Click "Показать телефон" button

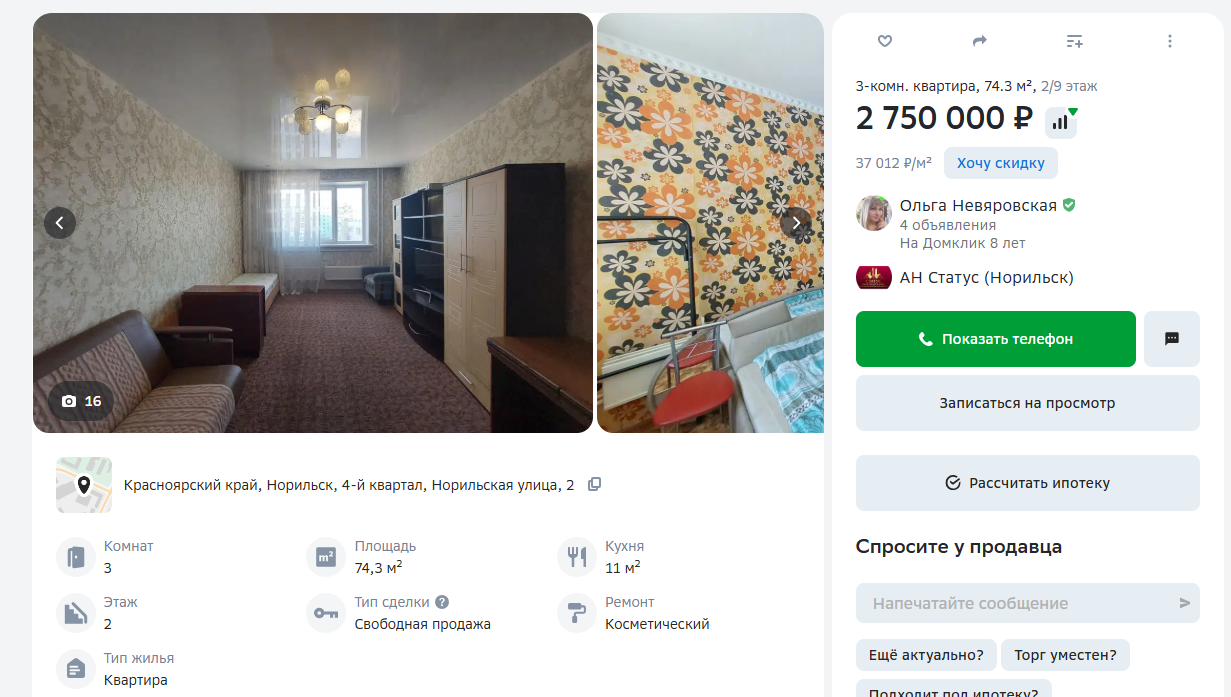pyautogui.click(x=996, y=339)
